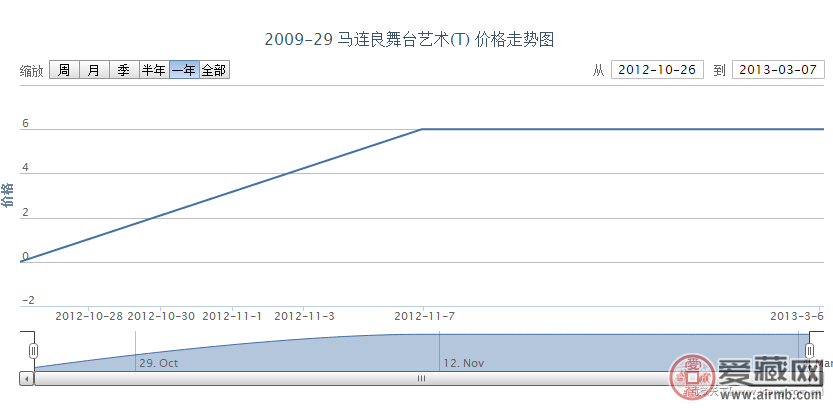Click the chart title 2009-29 马连良舞台艺术
The image size is (833, 408).
tap(410, 40)
